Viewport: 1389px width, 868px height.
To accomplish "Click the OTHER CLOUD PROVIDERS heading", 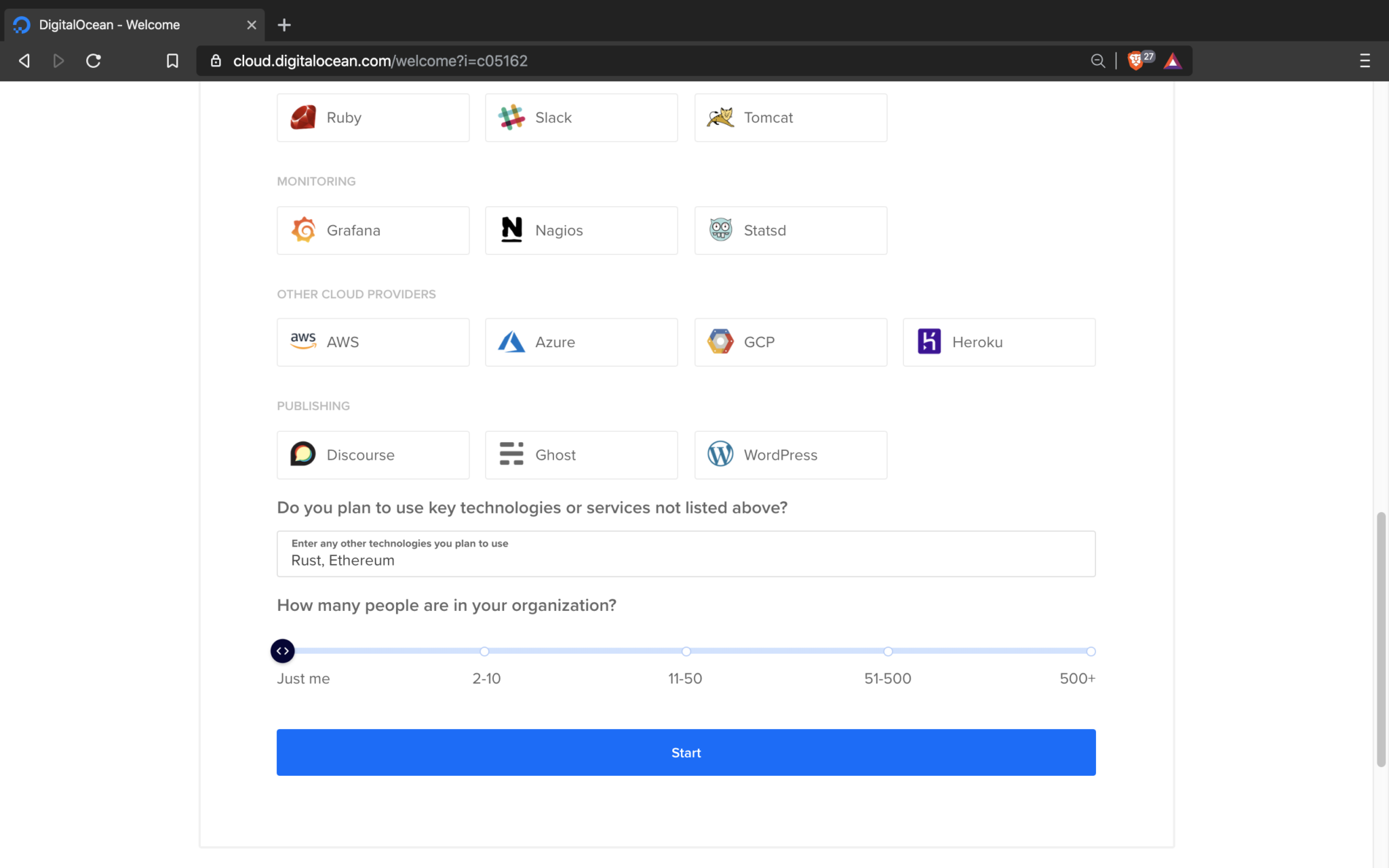I will click(356, 294).
